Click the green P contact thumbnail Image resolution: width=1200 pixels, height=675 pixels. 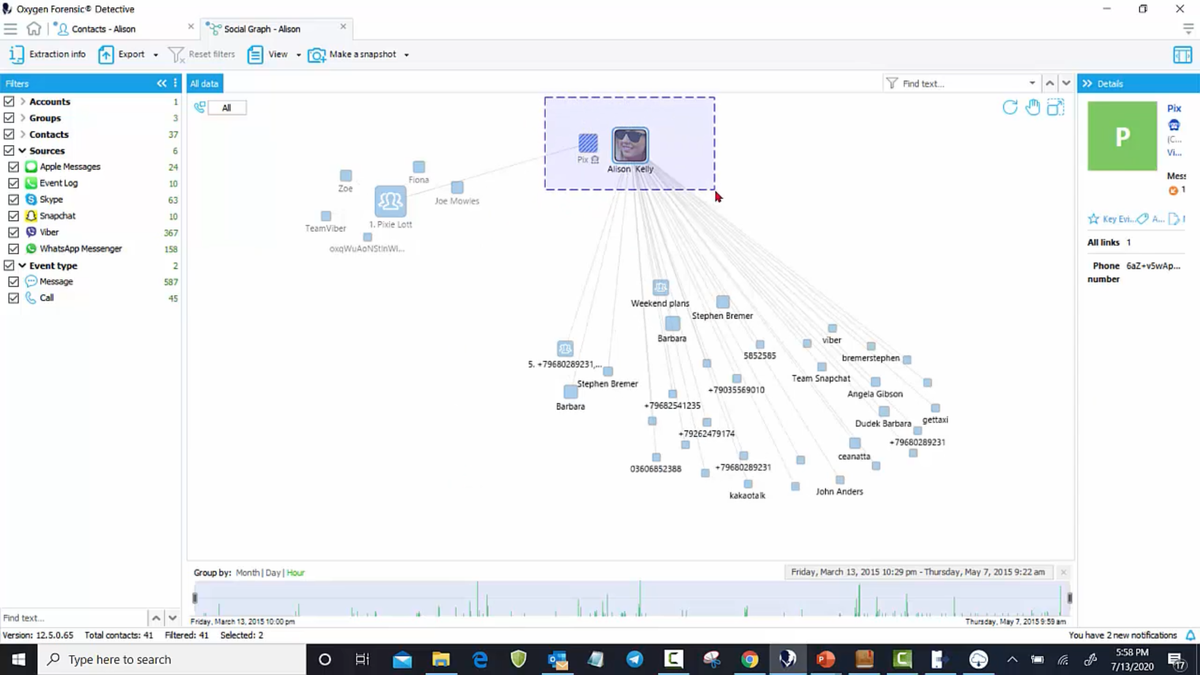1122,136
